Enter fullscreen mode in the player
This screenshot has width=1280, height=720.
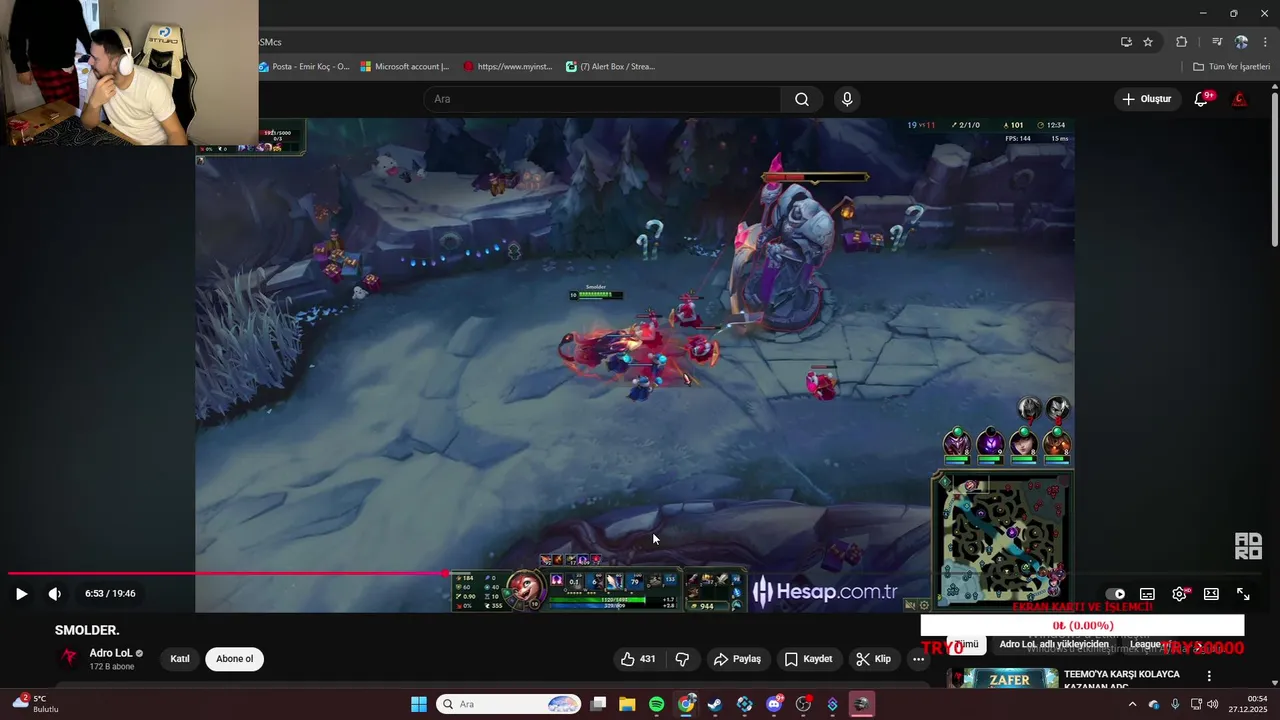[1243, 594]
